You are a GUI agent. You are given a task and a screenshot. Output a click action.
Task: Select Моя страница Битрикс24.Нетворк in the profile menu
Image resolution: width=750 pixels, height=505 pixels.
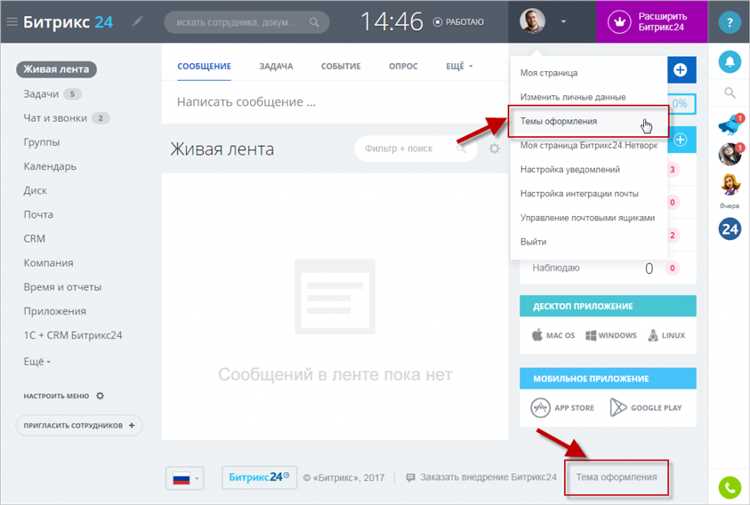[x=589, y=145]
